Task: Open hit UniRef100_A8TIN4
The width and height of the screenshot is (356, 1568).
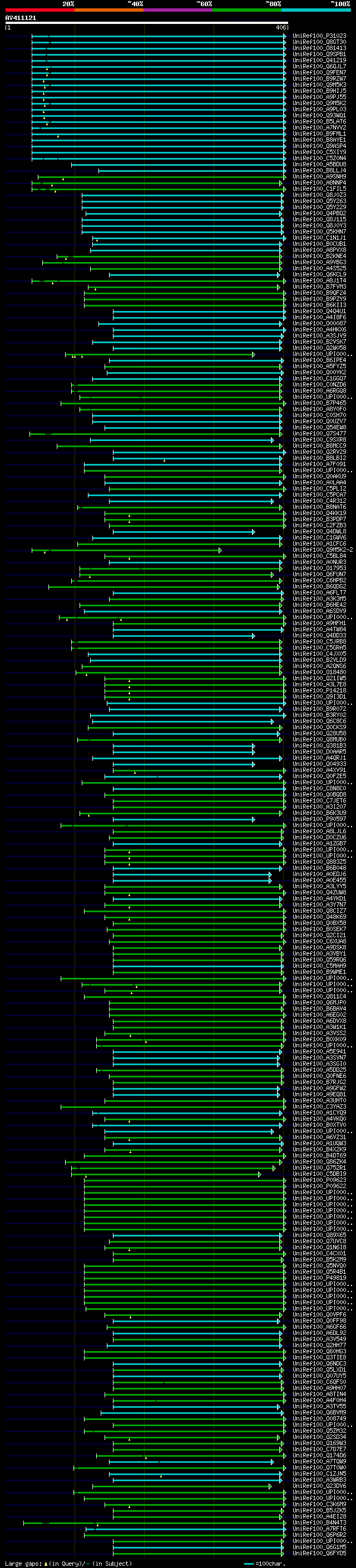Action: coord(319,1394)
